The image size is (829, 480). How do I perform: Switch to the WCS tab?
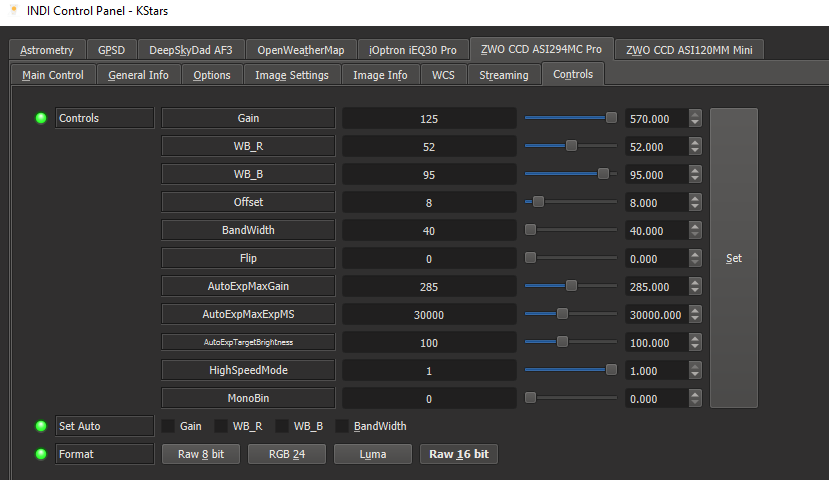(443, 75)
